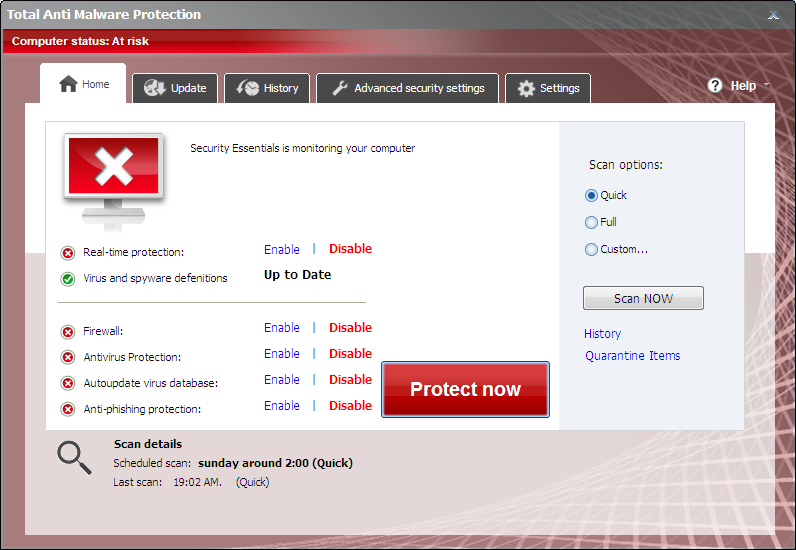Click the 'Scan options:' label

coord(625,165)
